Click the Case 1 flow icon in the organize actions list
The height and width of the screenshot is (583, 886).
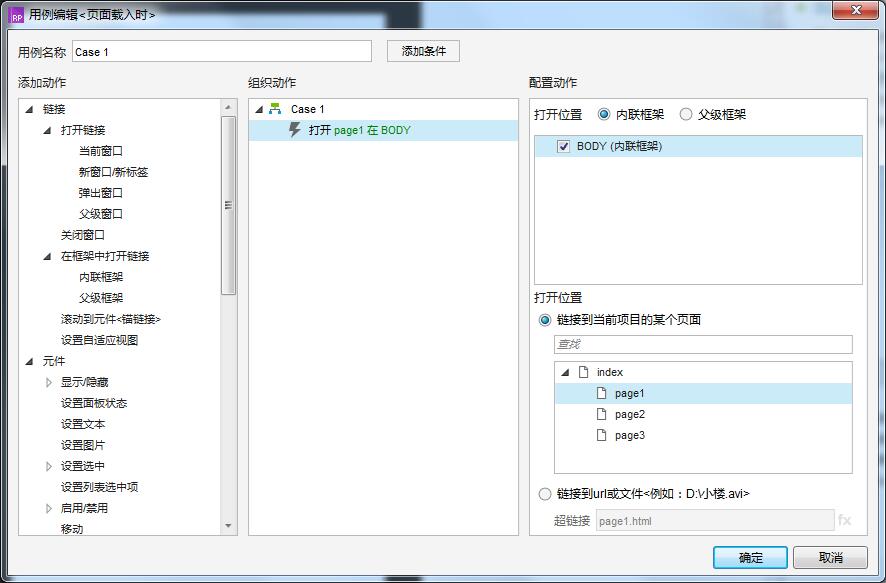(275, 109)
